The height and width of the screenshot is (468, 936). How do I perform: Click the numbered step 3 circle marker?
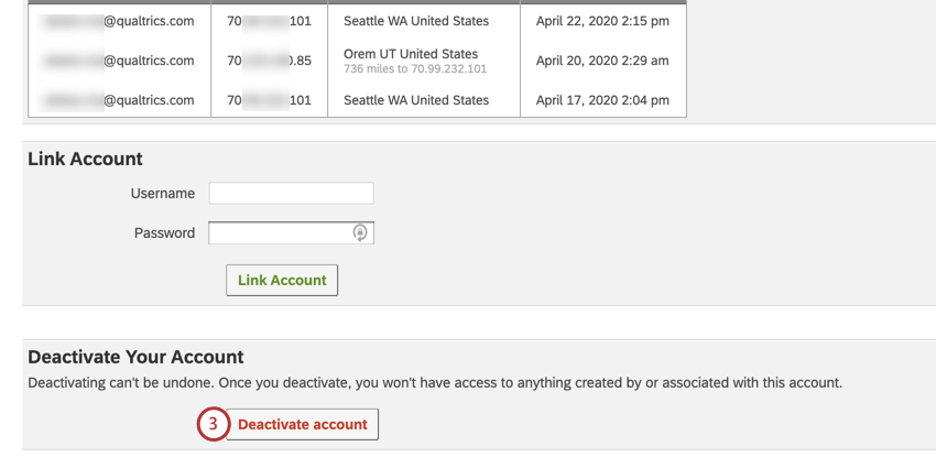pos(212,424)
